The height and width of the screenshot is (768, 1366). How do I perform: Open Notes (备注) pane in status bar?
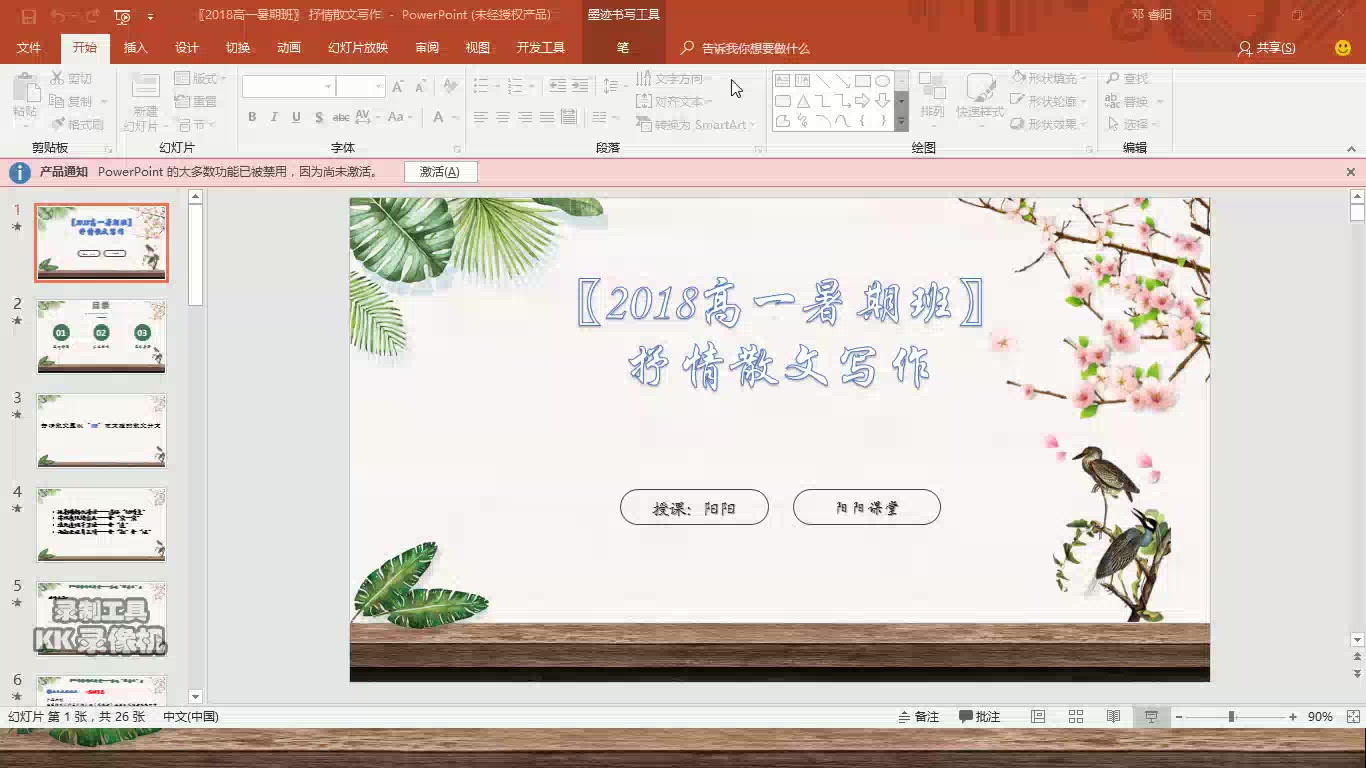[x=918, y=717]
